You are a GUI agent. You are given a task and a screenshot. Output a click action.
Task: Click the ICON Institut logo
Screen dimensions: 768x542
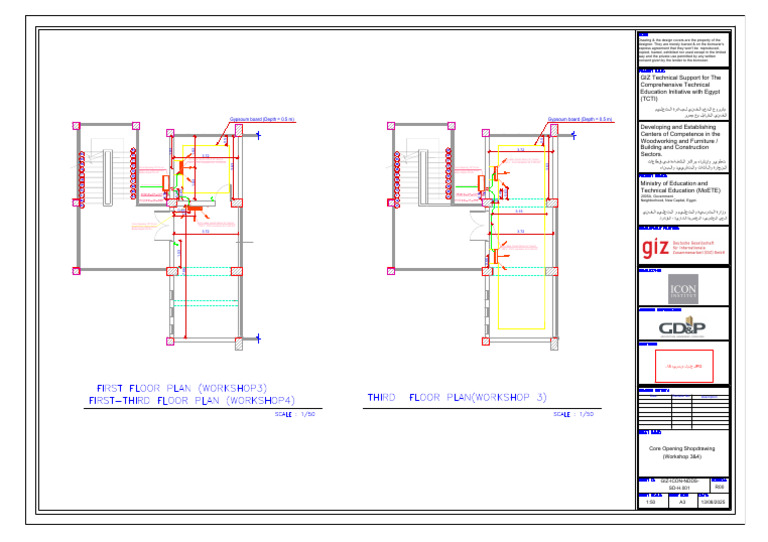point(683,289)
